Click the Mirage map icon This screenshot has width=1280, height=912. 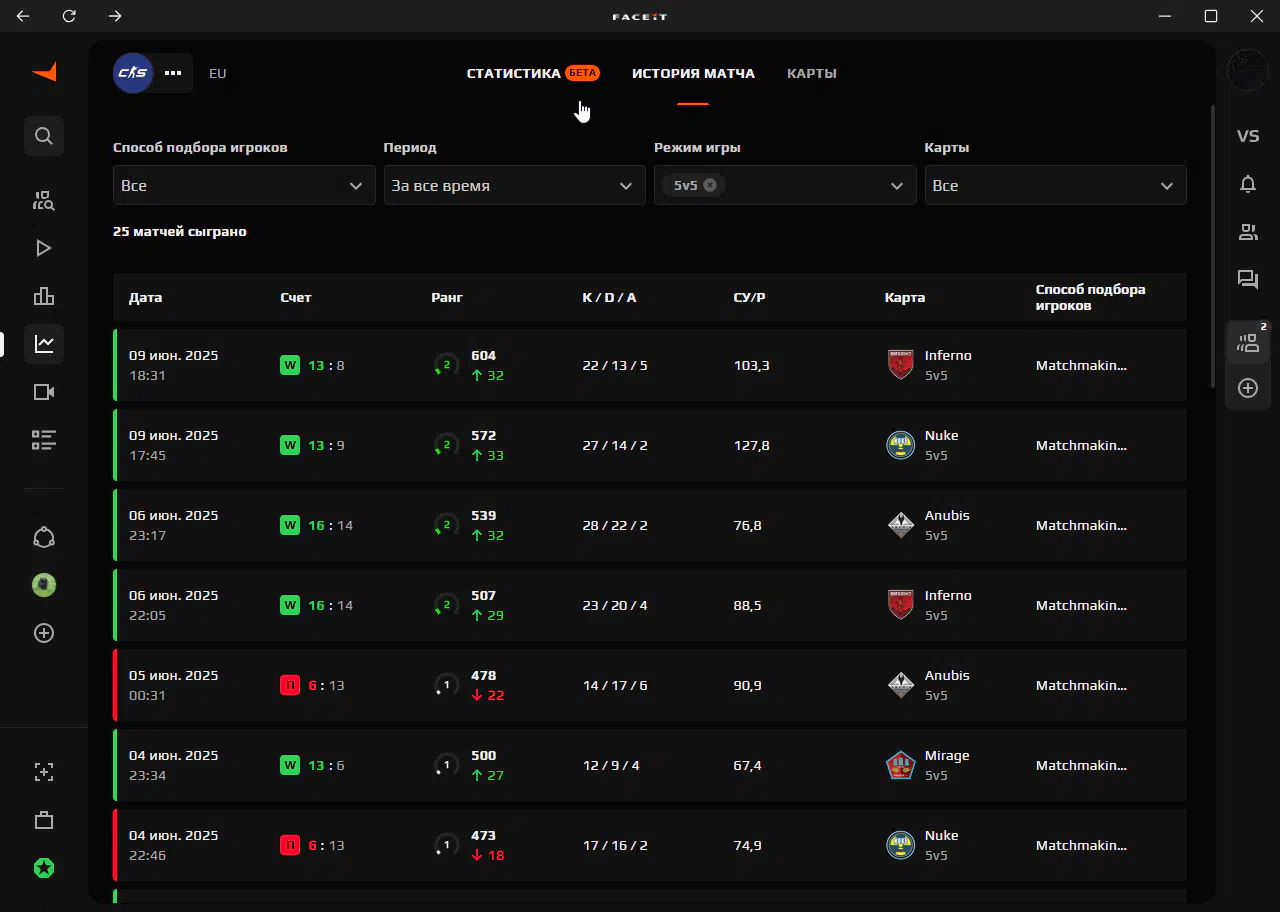pos(901,765)
